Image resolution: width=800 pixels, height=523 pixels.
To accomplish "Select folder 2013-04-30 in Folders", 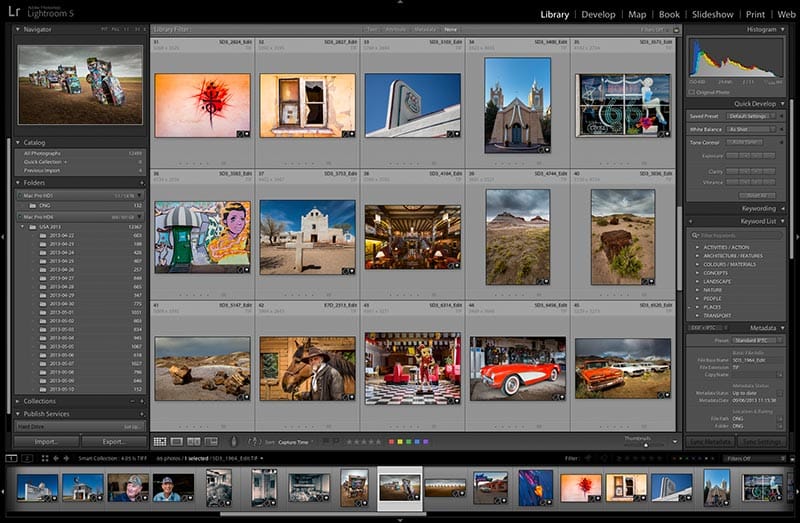I will 62,304.
